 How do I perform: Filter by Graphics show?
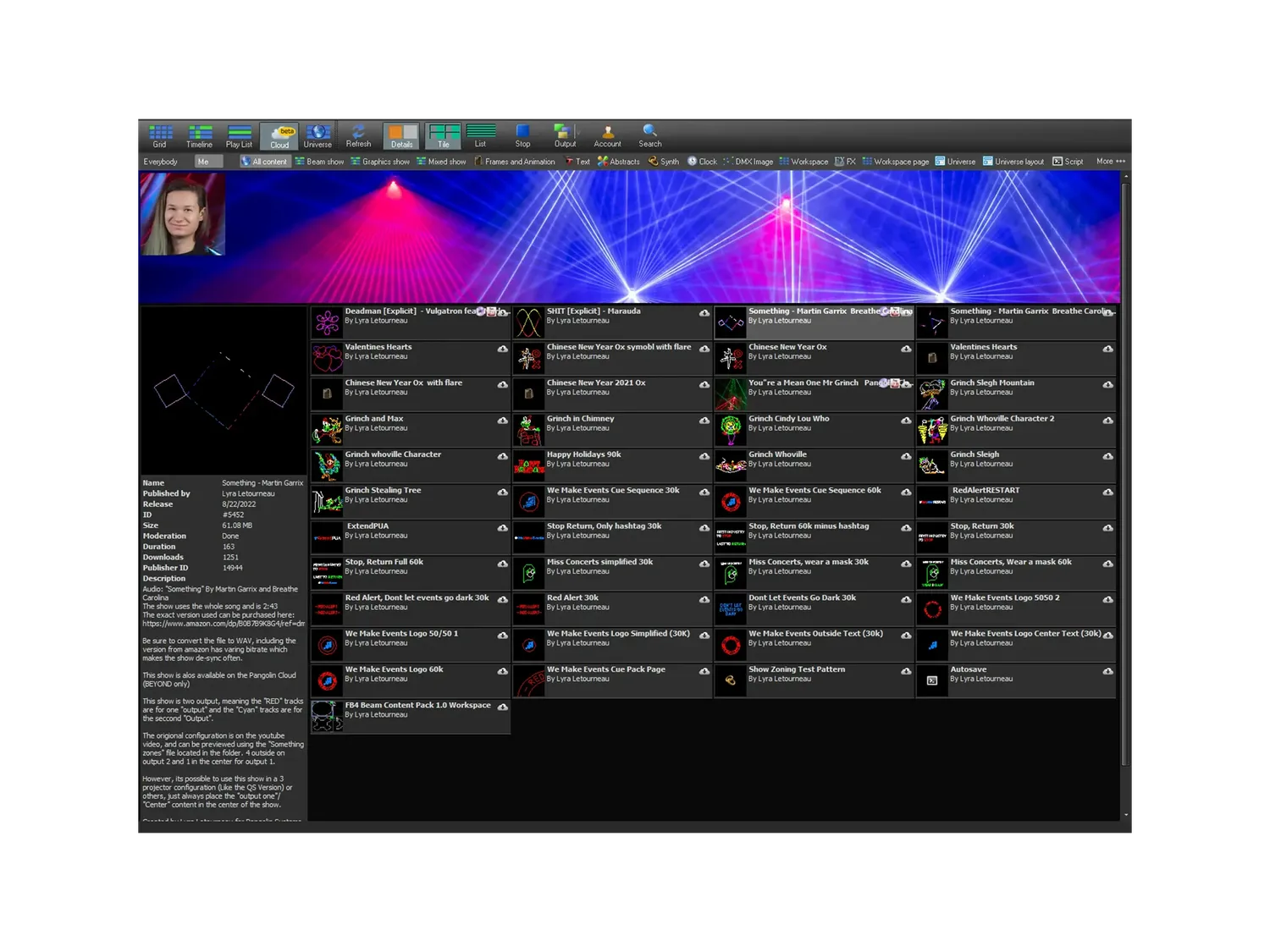coord(379,162)
